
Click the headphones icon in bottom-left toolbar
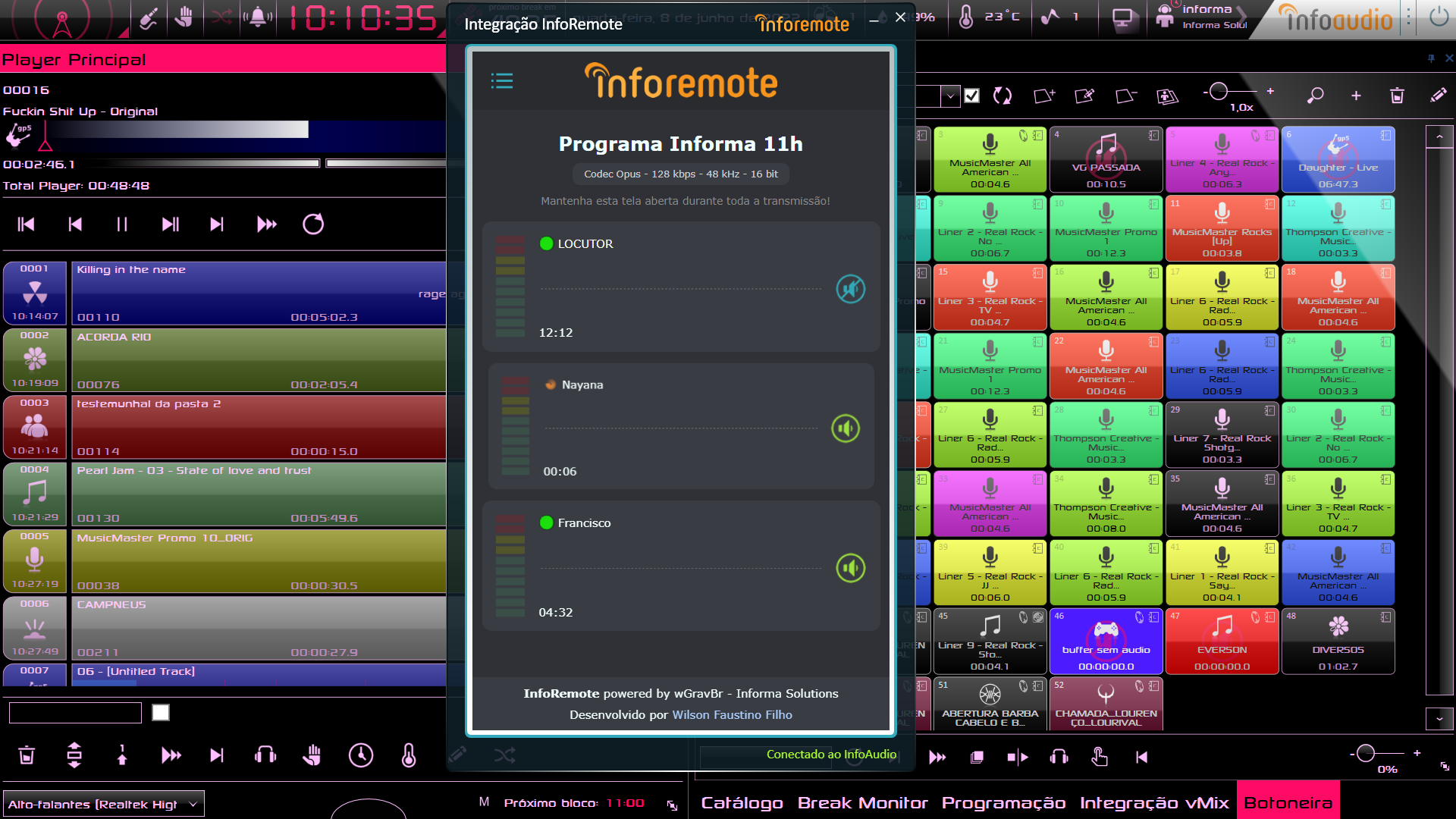[x=265, y=755]
